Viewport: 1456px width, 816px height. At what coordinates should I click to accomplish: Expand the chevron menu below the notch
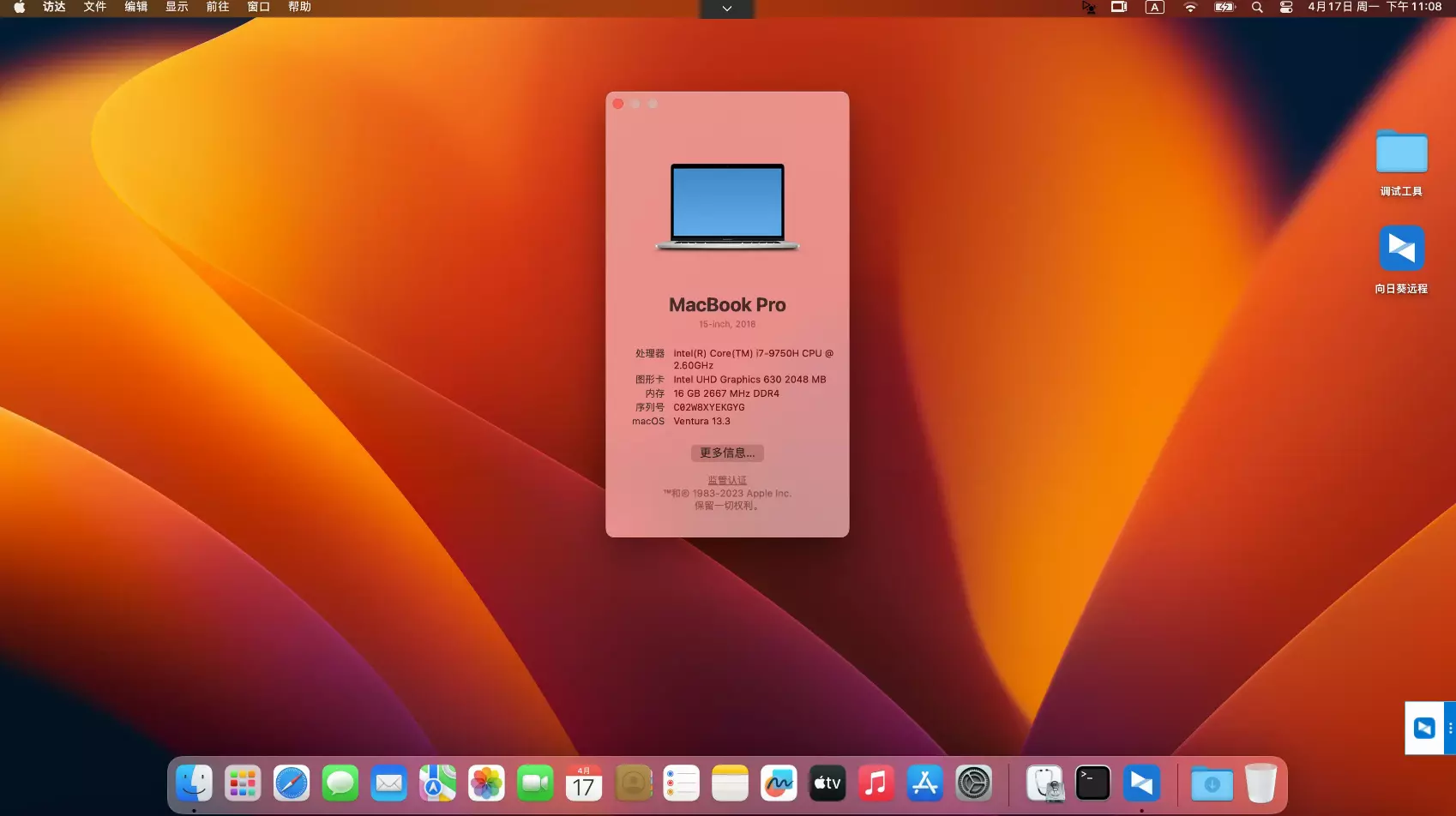coord(726,9)
